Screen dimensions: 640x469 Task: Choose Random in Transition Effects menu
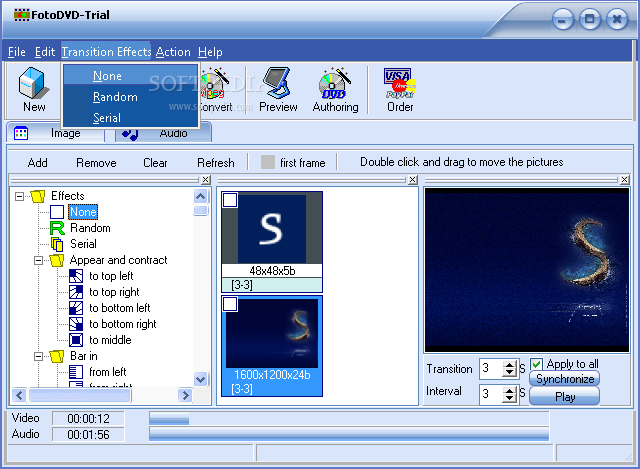point(131,97)
